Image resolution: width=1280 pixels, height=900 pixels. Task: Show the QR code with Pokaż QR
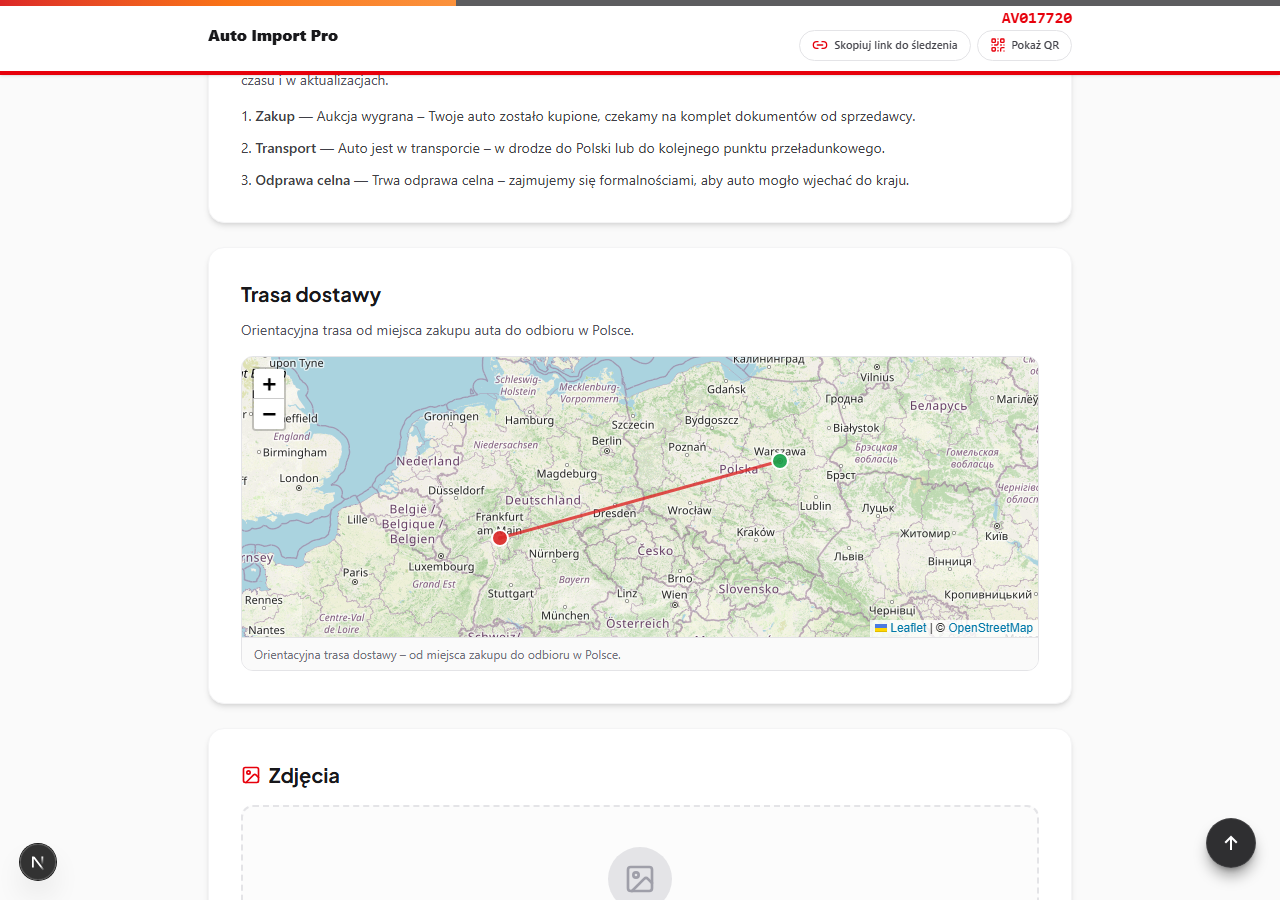pos(1024,45)
